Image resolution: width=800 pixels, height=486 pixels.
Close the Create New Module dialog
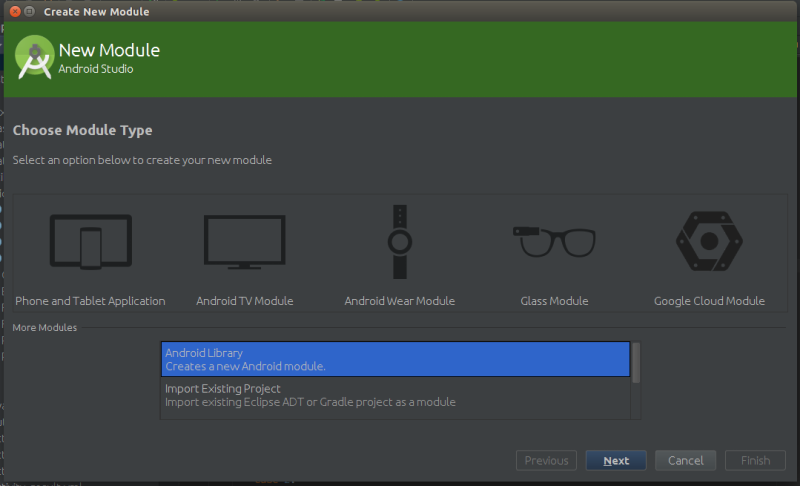(x=15, y=11)
